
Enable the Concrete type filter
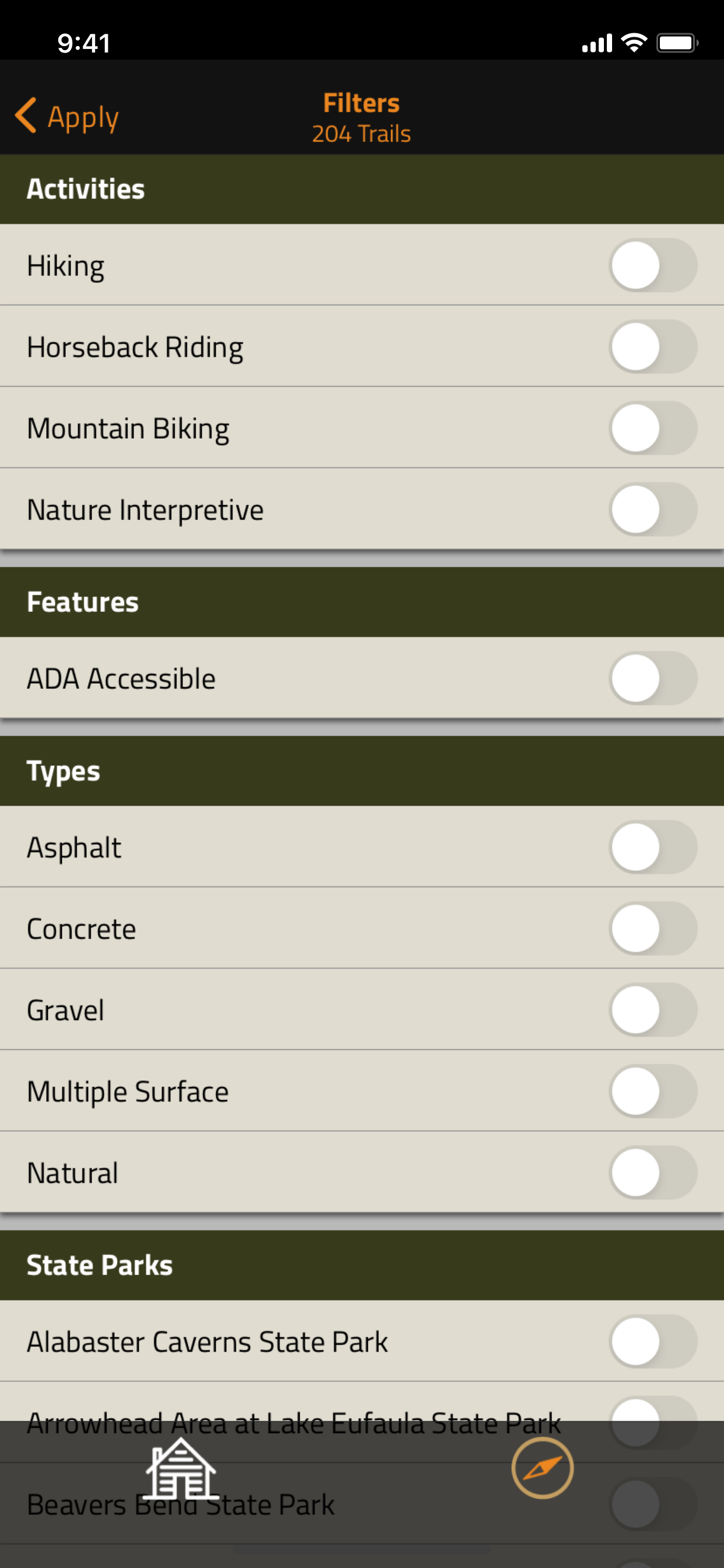(653, 929)
